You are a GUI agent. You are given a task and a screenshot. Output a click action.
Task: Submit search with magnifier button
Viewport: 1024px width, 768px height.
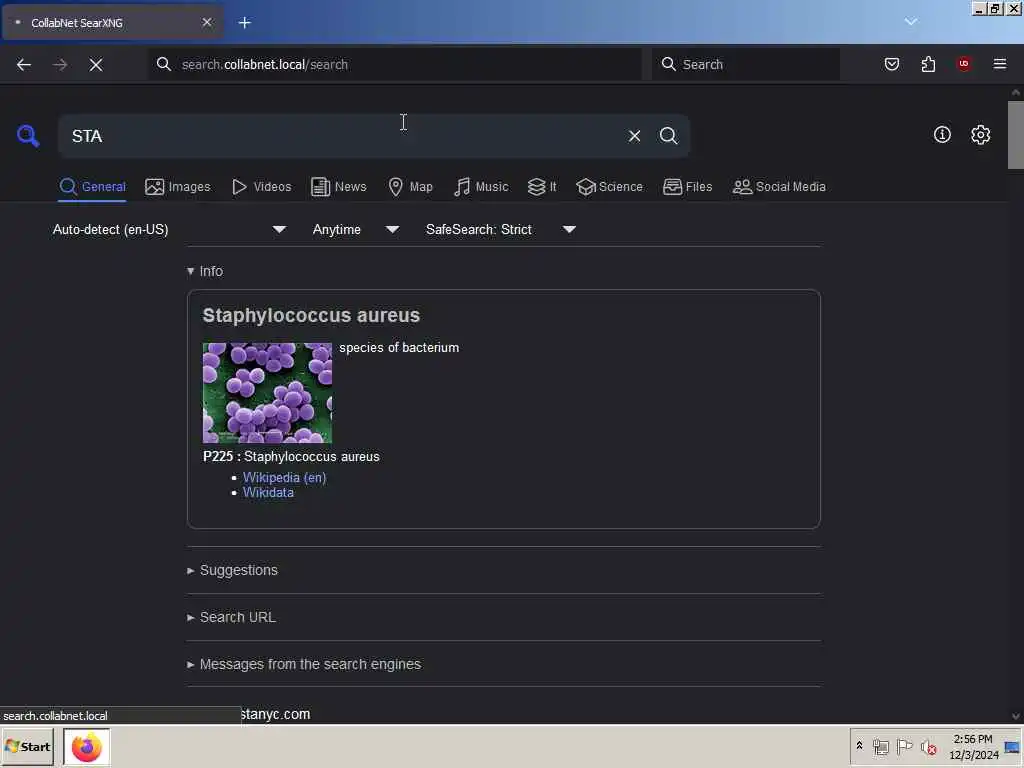tap(668, 136)
